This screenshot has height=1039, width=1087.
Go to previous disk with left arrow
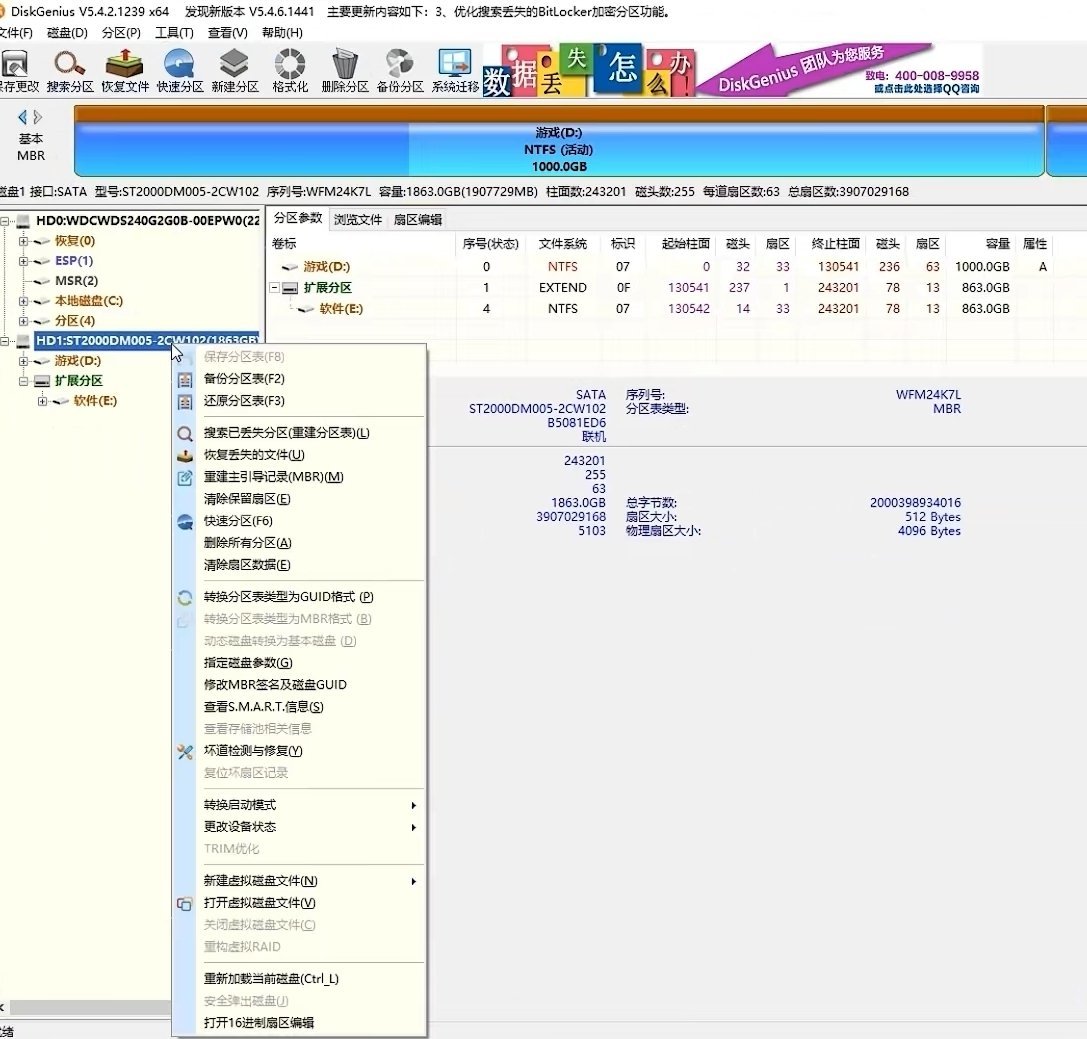coord(22,117)
